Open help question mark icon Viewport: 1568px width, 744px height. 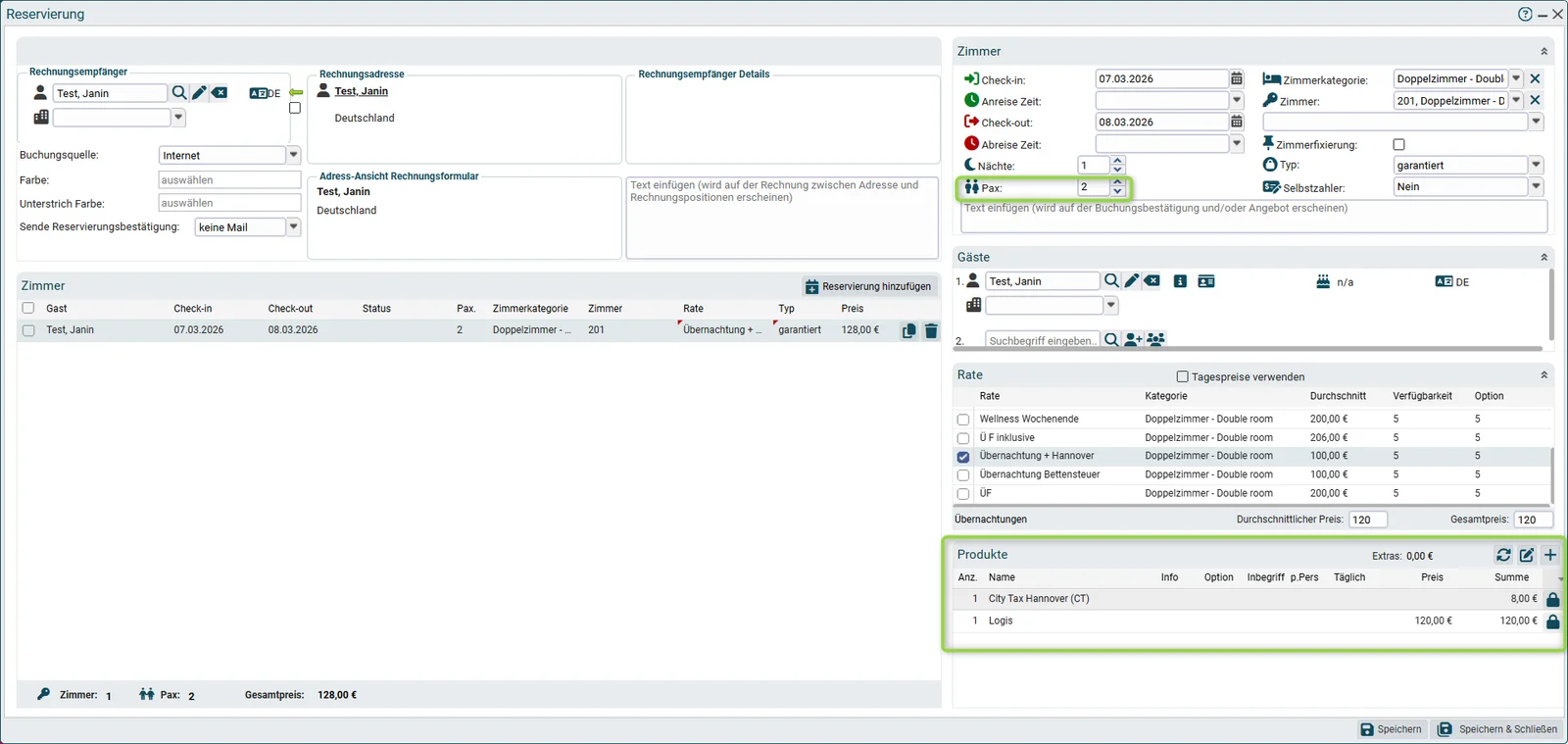(x=1525, y=14)
